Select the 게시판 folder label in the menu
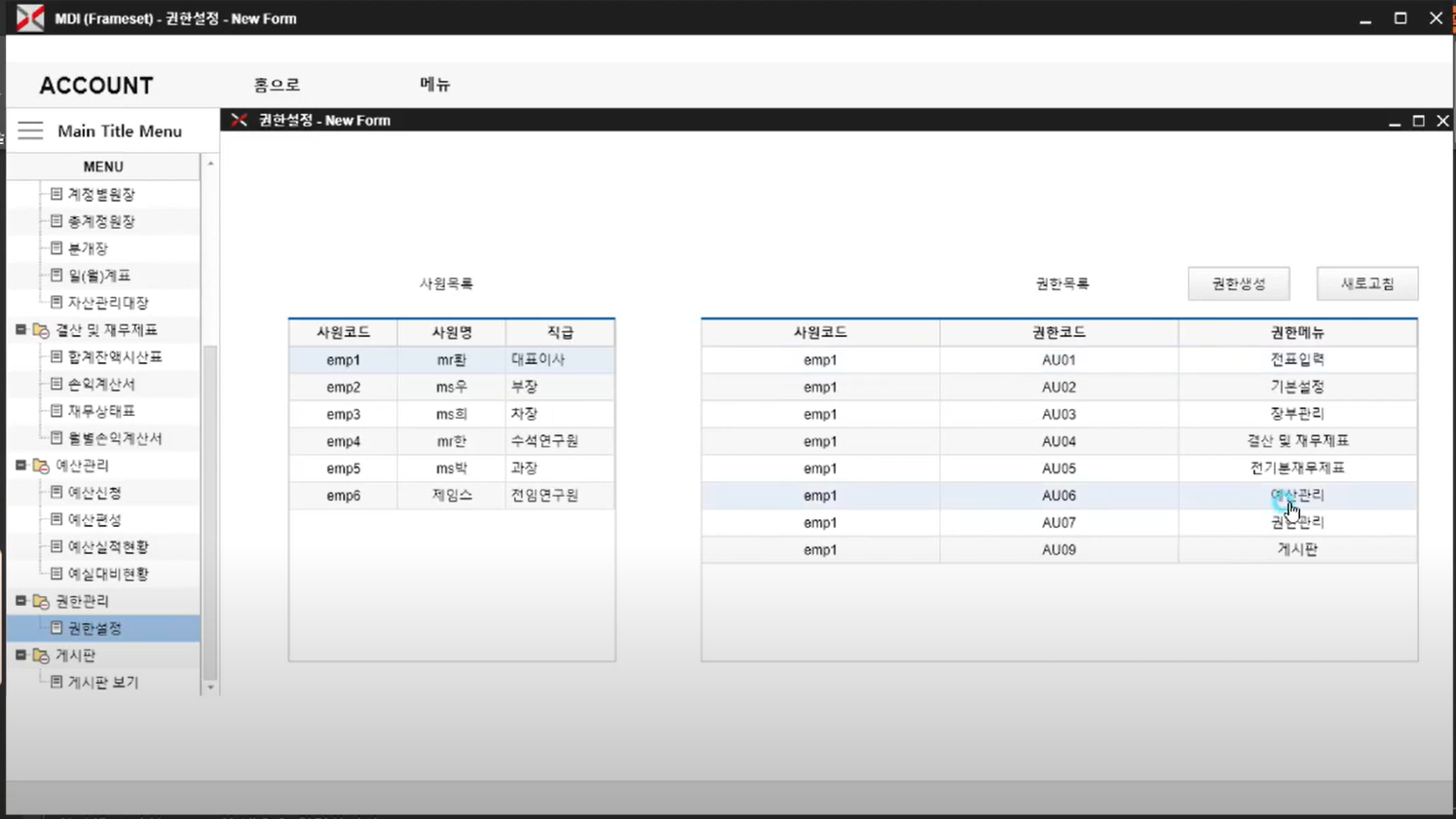The width and height of the screenshot is (1456, 819). click(x=76, y=655)
